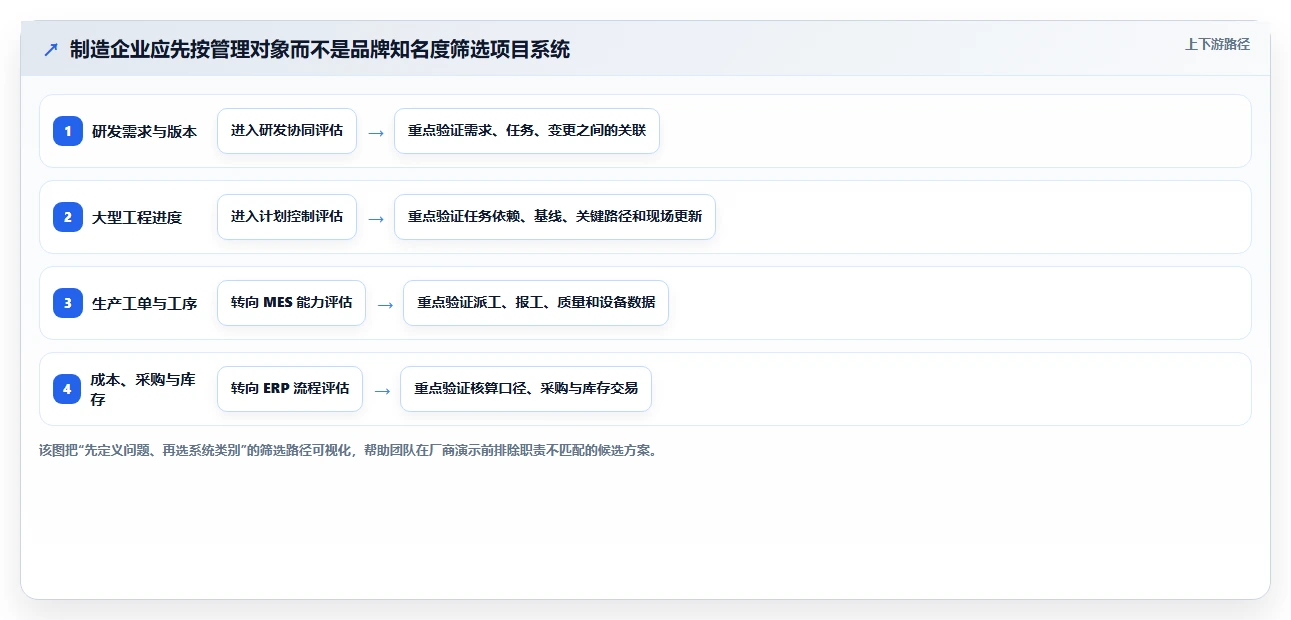The height and width of the screenshot is (620, 1291).
Task: Select step number badge 1
Action: coord(68,131)
